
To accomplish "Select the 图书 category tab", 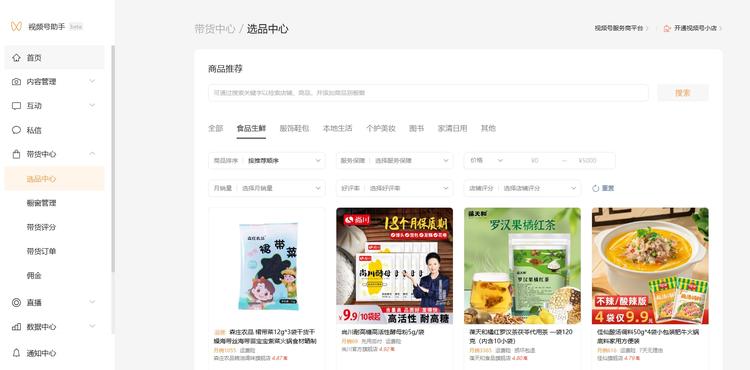I will [417, 128].
